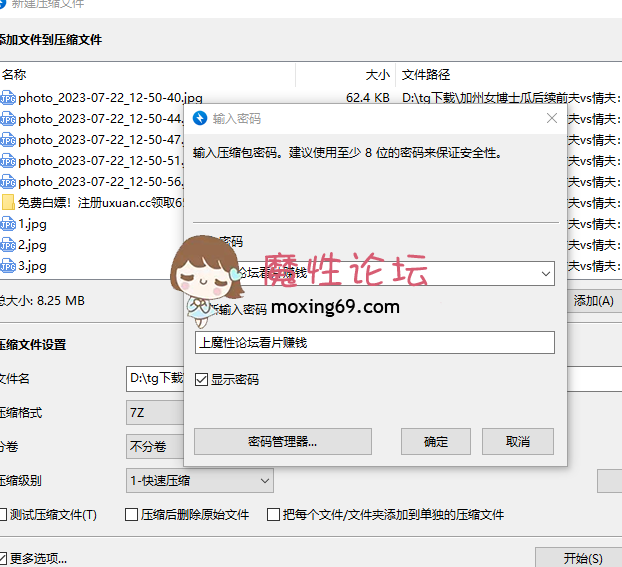Viewport: 622px width, 567px height.
Task: Click the blue app icon in 输入密码 title bar
Action: [200, 118]
